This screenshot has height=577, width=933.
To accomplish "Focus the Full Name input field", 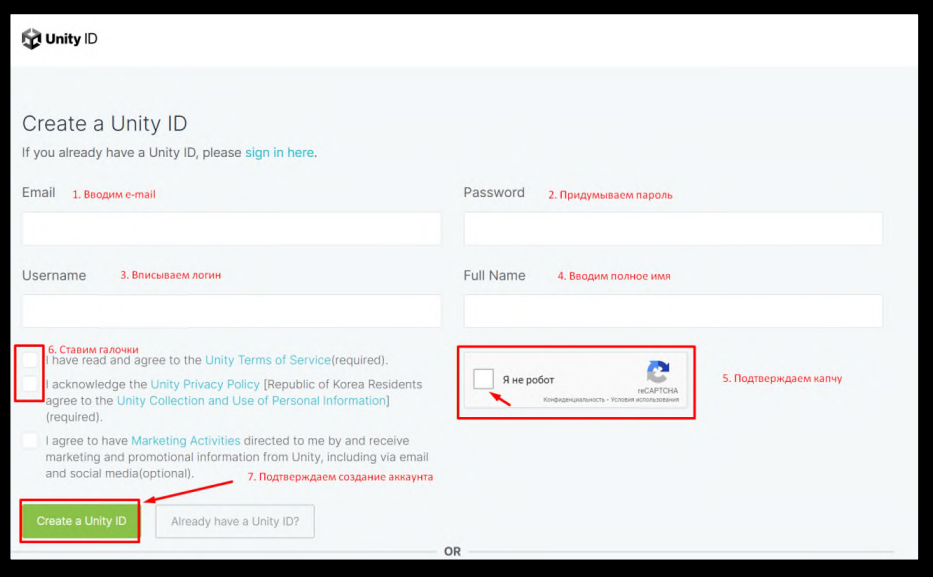I will click(x=673, y=311).
